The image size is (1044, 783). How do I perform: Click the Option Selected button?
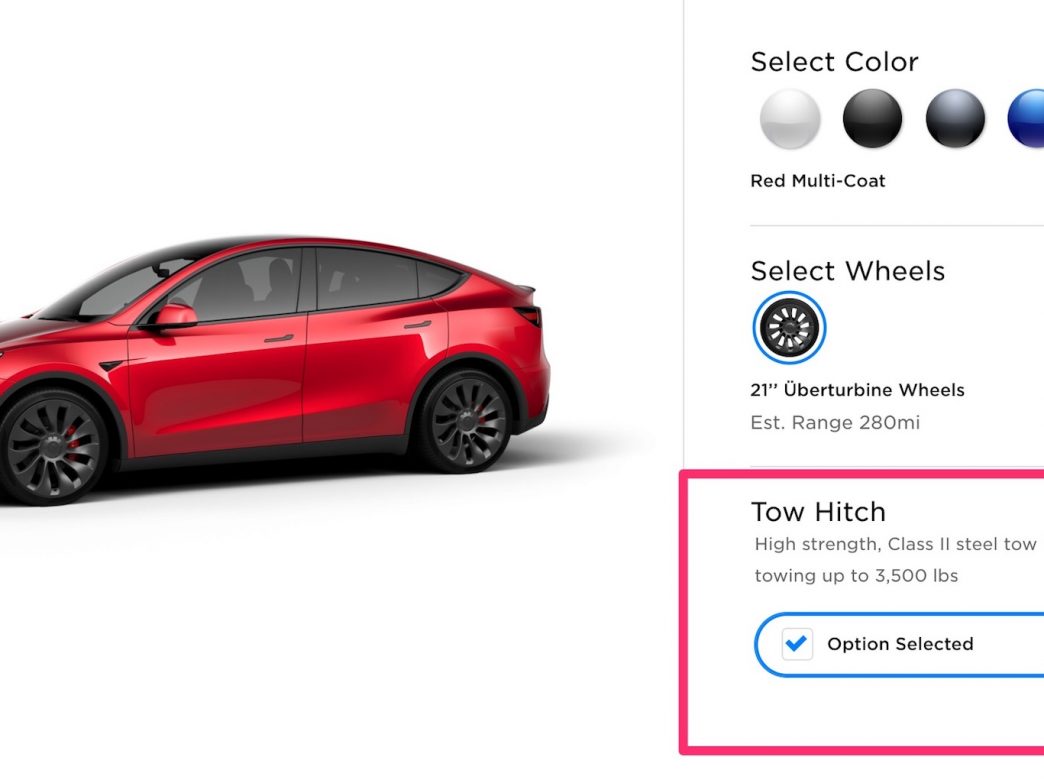coord(899,645)
